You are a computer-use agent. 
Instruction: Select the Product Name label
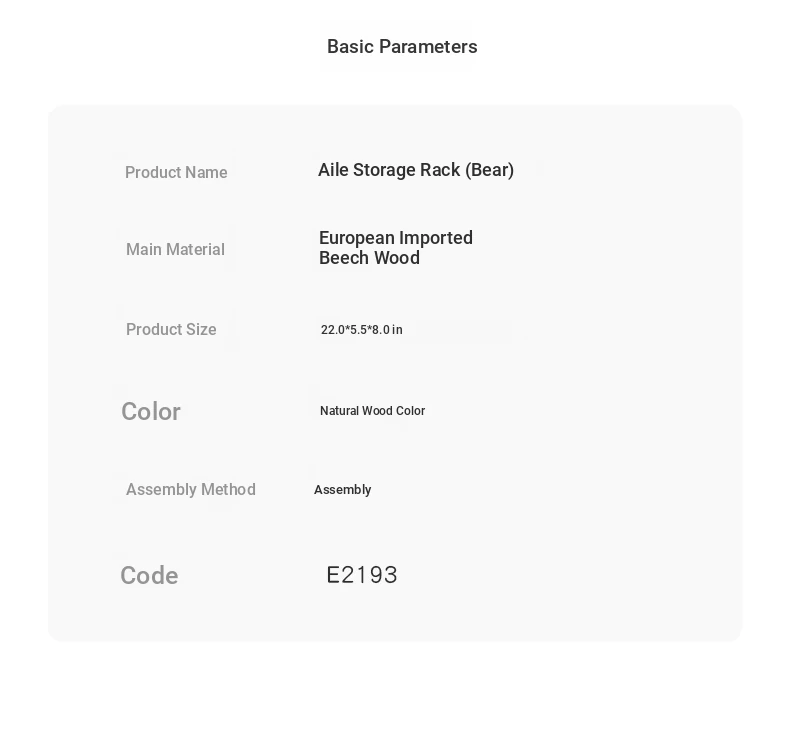click(x=176, y=172)
